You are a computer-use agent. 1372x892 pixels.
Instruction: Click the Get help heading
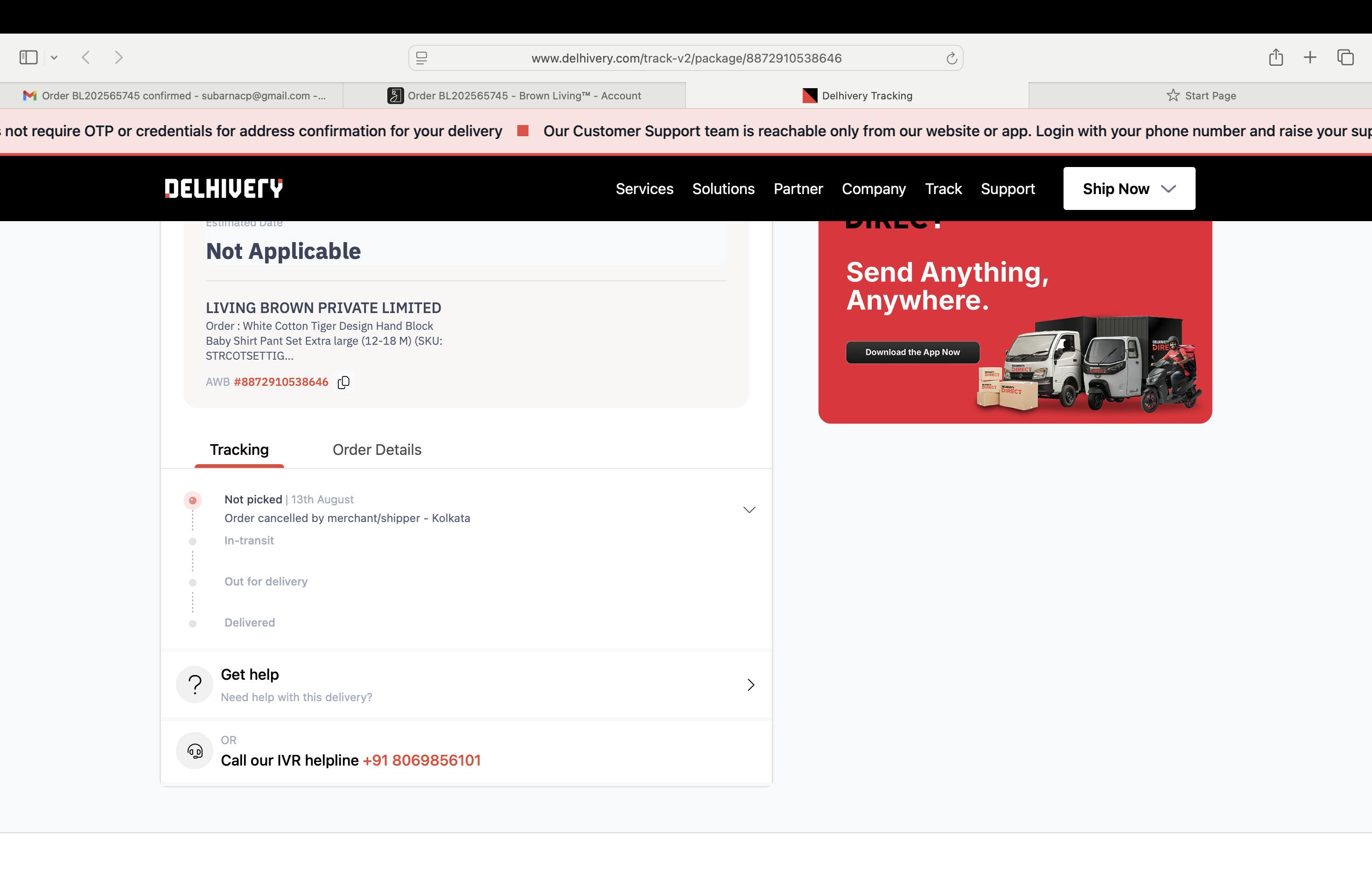[250, 674]
